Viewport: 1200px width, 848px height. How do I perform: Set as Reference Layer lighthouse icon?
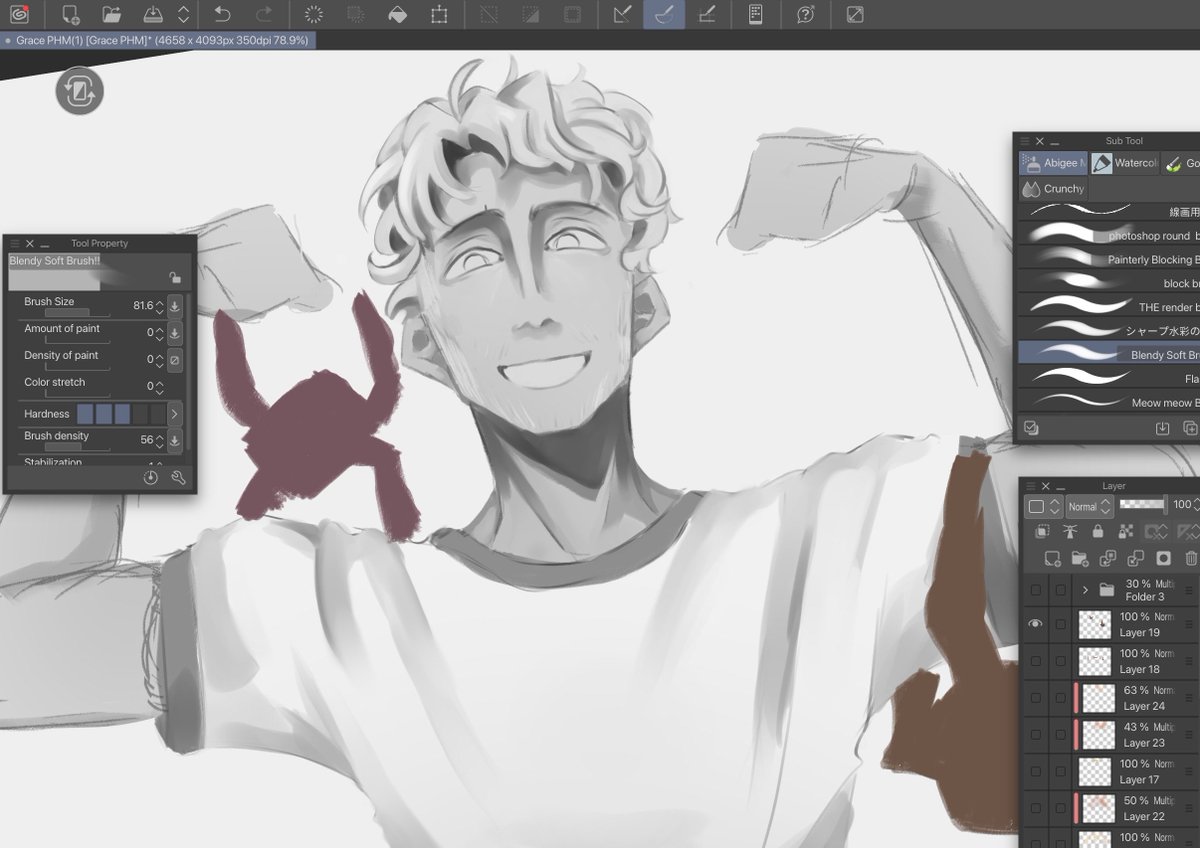point(1070,532)
